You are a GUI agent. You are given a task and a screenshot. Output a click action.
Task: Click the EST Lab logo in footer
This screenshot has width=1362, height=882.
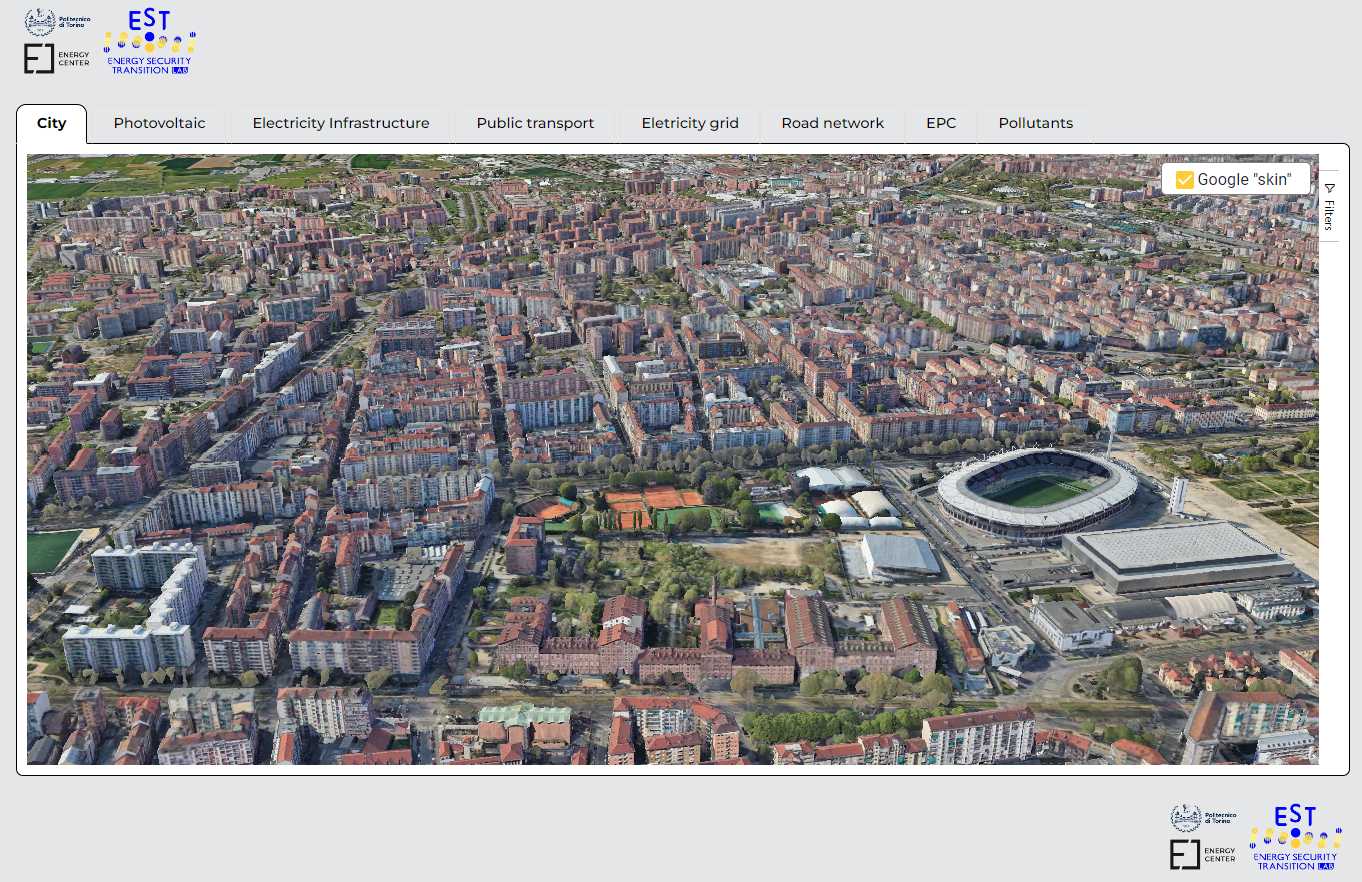point(1295,837)
